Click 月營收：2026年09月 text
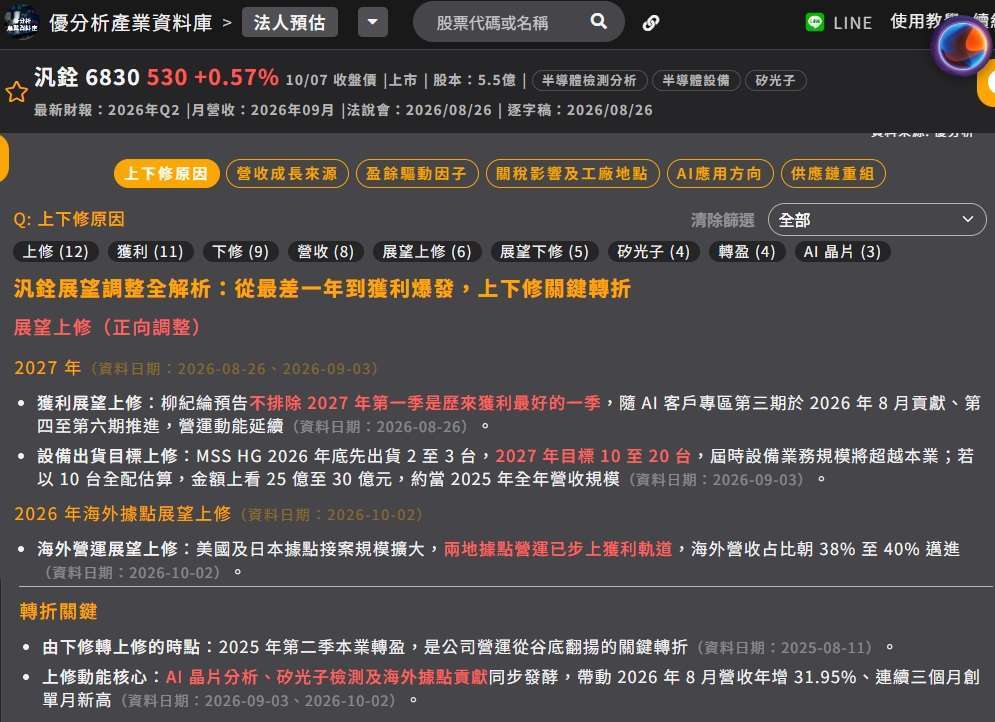Image resolution: width=995 pixels, height=722 pixels. click(263, 110)
